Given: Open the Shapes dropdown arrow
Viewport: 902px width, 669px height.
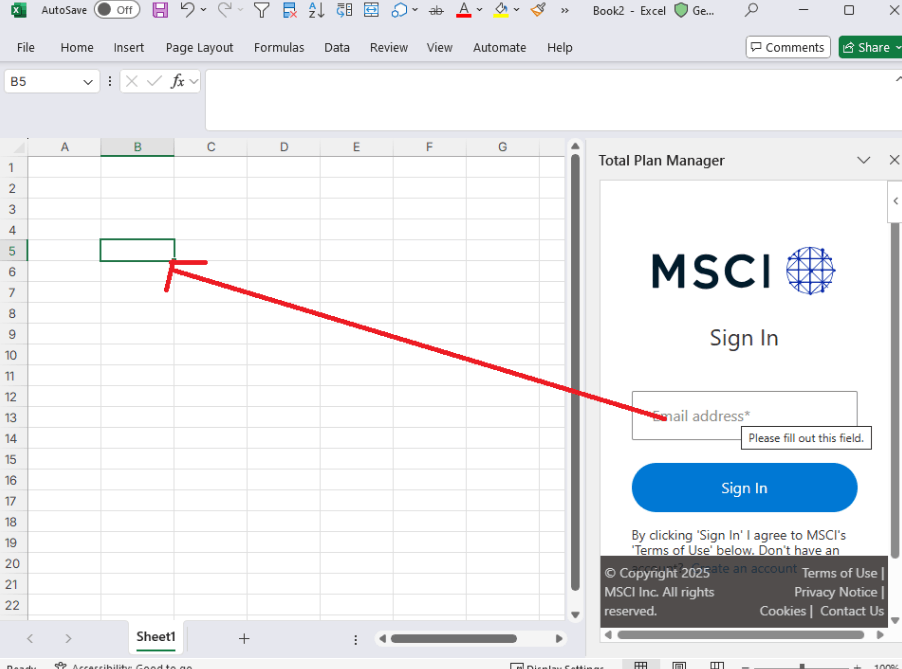Looking at the screenshot, I should tap(415, 10).
